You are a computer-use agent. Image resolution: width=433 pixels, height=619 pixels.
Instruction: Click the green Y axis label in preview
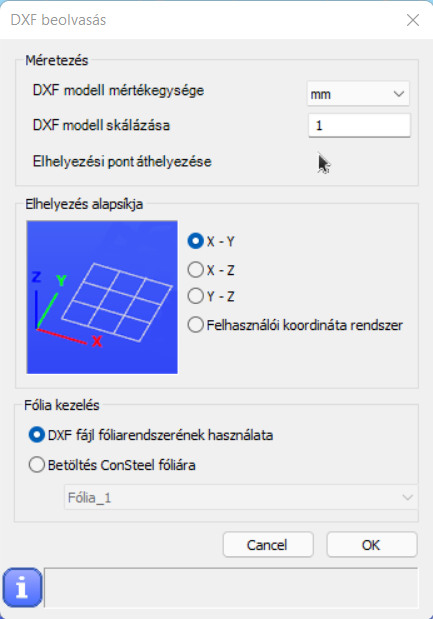(x=61, y=280)
